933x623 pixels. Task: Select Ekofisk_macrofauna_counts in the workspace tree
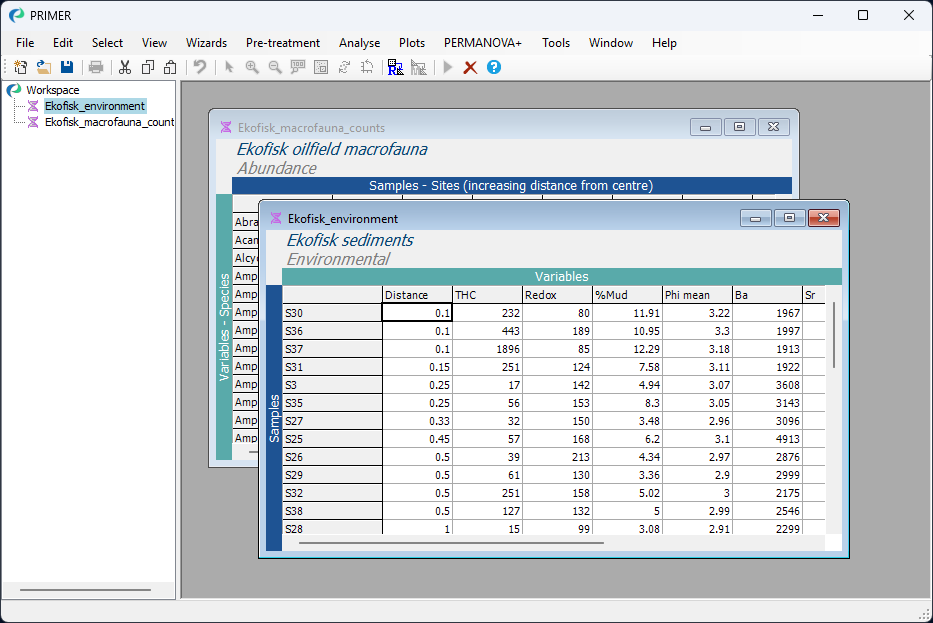[109, 122]
